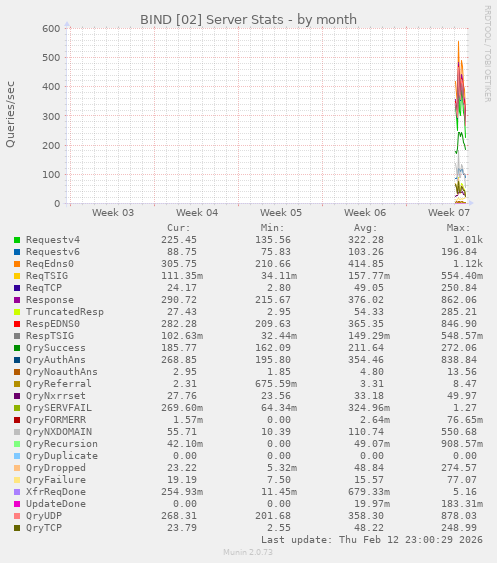497x563 pixels.
Task: Click the gray RespTSIG legend swatch
Action: [x=17, y=336]
